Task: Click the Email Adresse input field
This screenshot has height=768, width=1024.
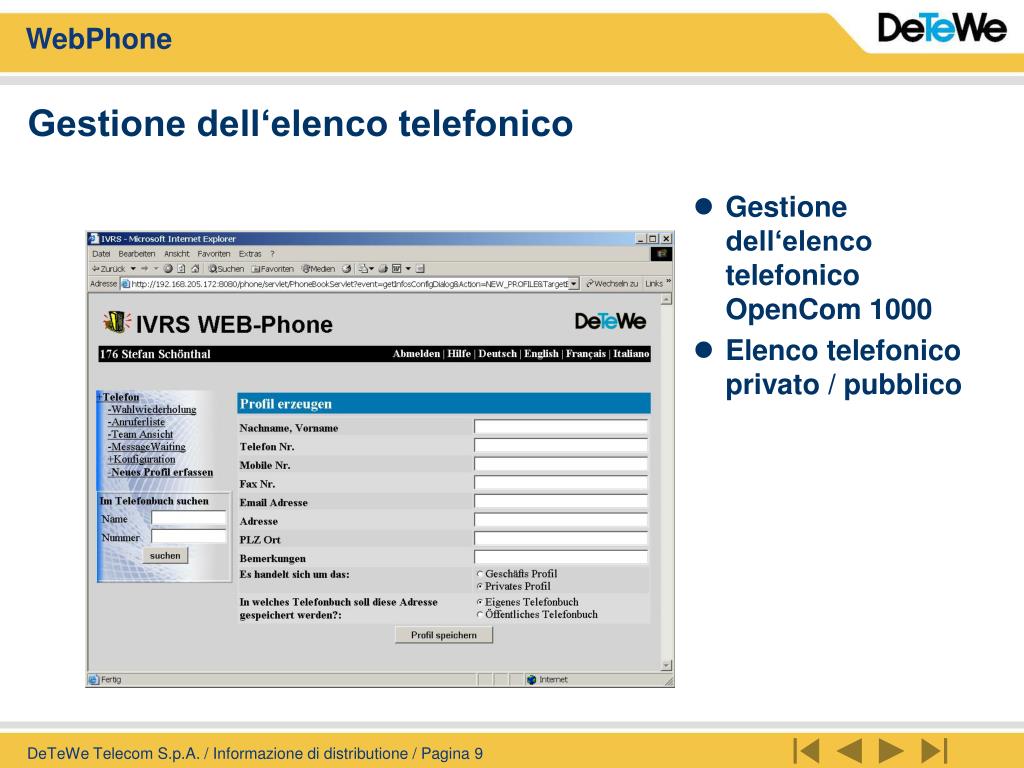Action: pyautogui.click(x=560, y=502)
